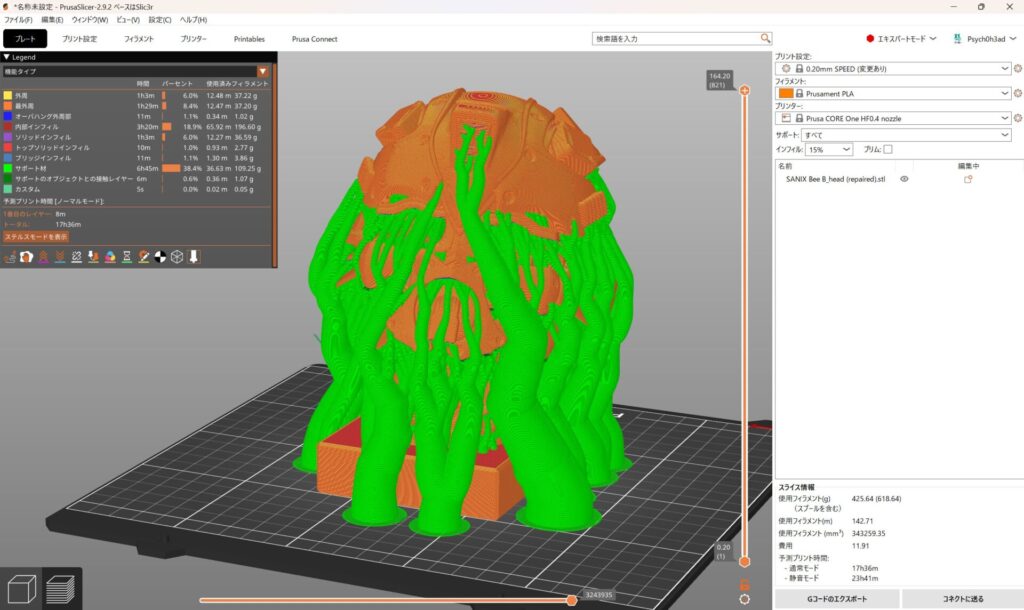Screen dimensions: 1024x610
Task: Open print settings gear icon
Action: (1017, 68)
